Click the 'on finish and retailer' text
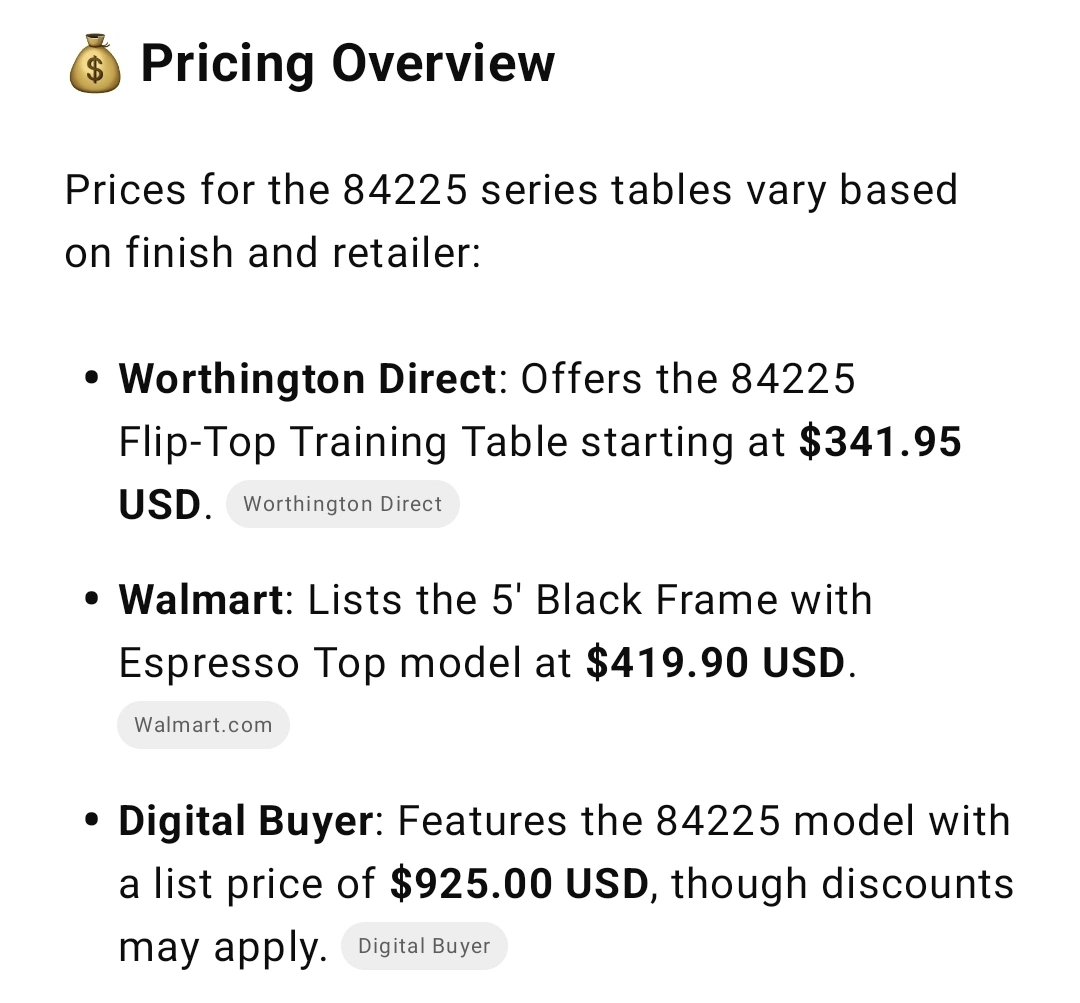 (272, 253)
